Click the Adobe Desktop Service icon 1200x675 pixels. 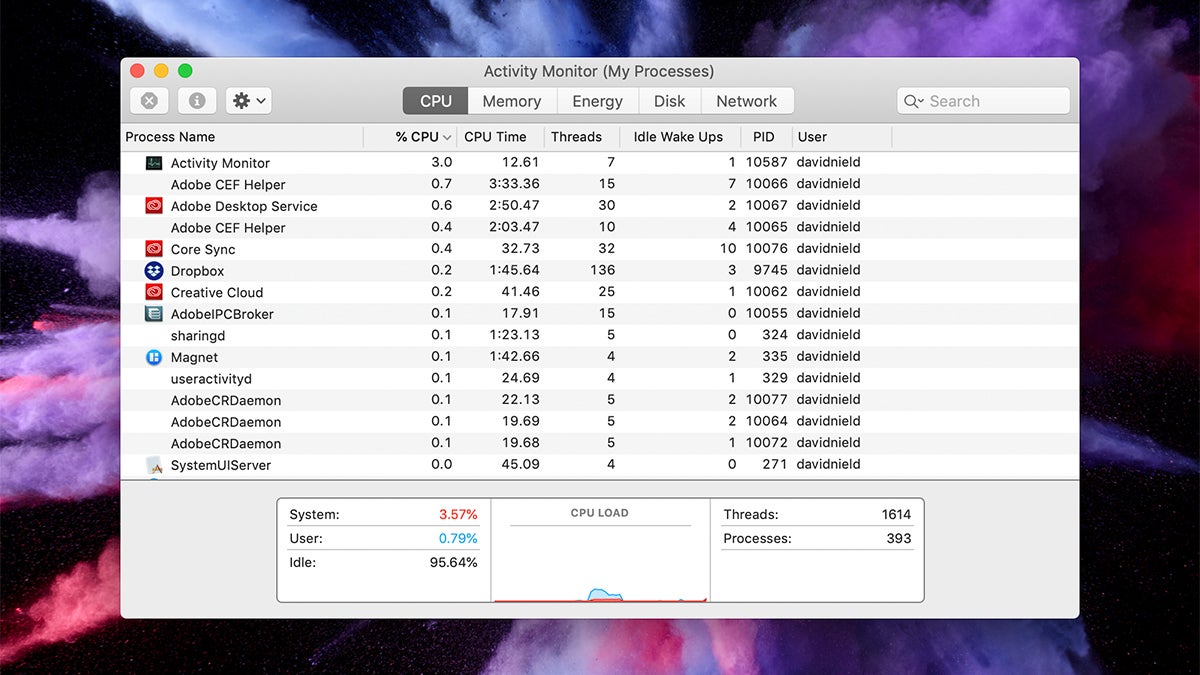[152, 205]
